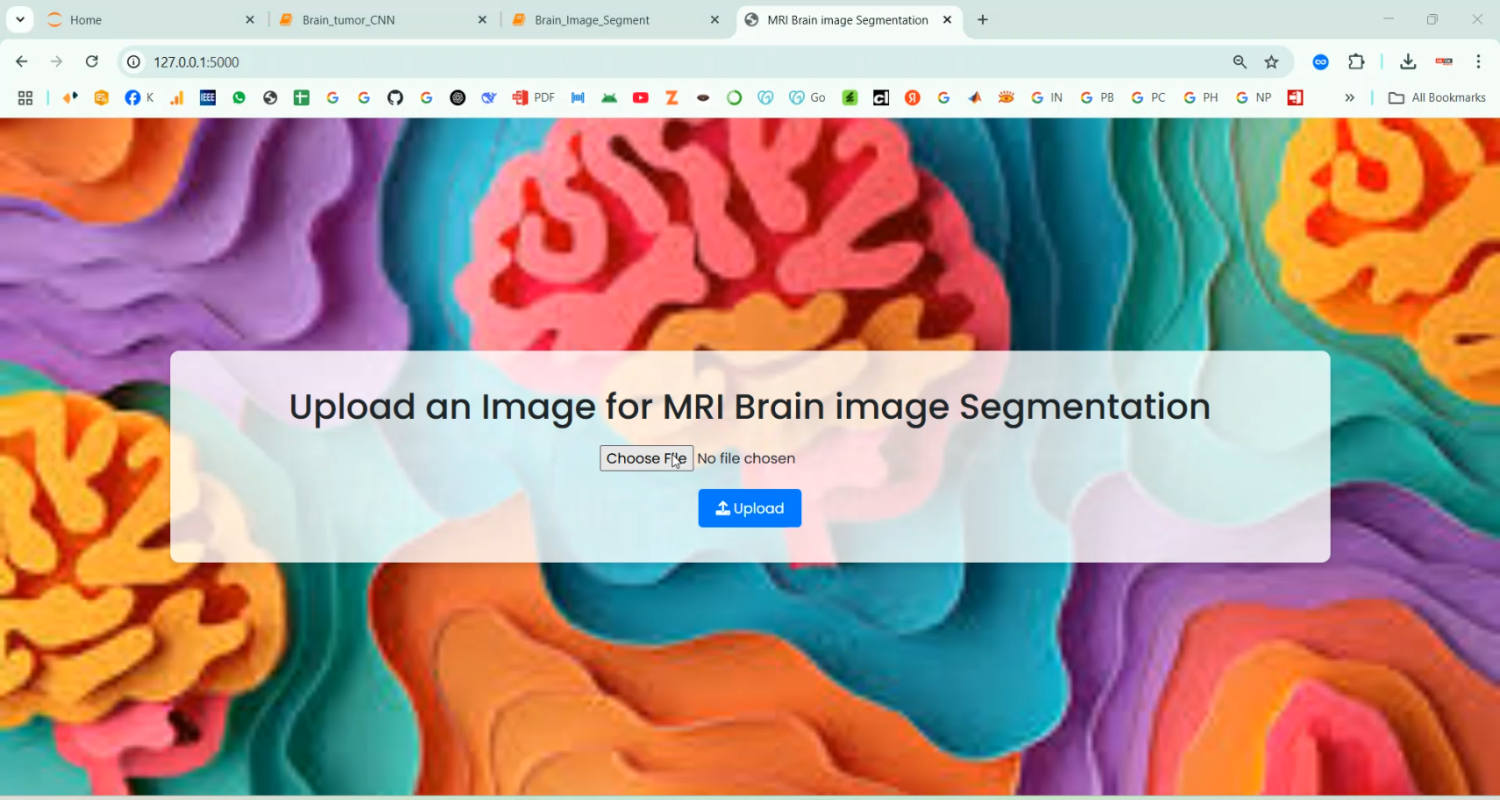Open the Extensions puzzle-piece menu
This screenshot has width=1500, height=800.
coord(1356,62)
